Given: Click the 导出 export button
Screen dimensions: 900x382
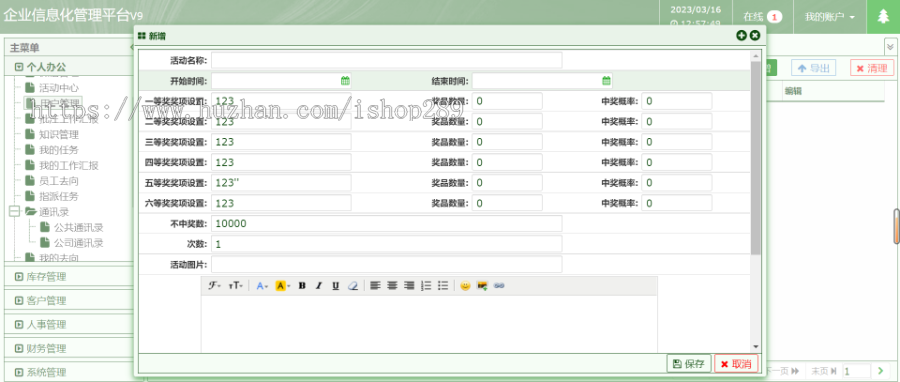Looking at the screenshot, I should [813, 68].
